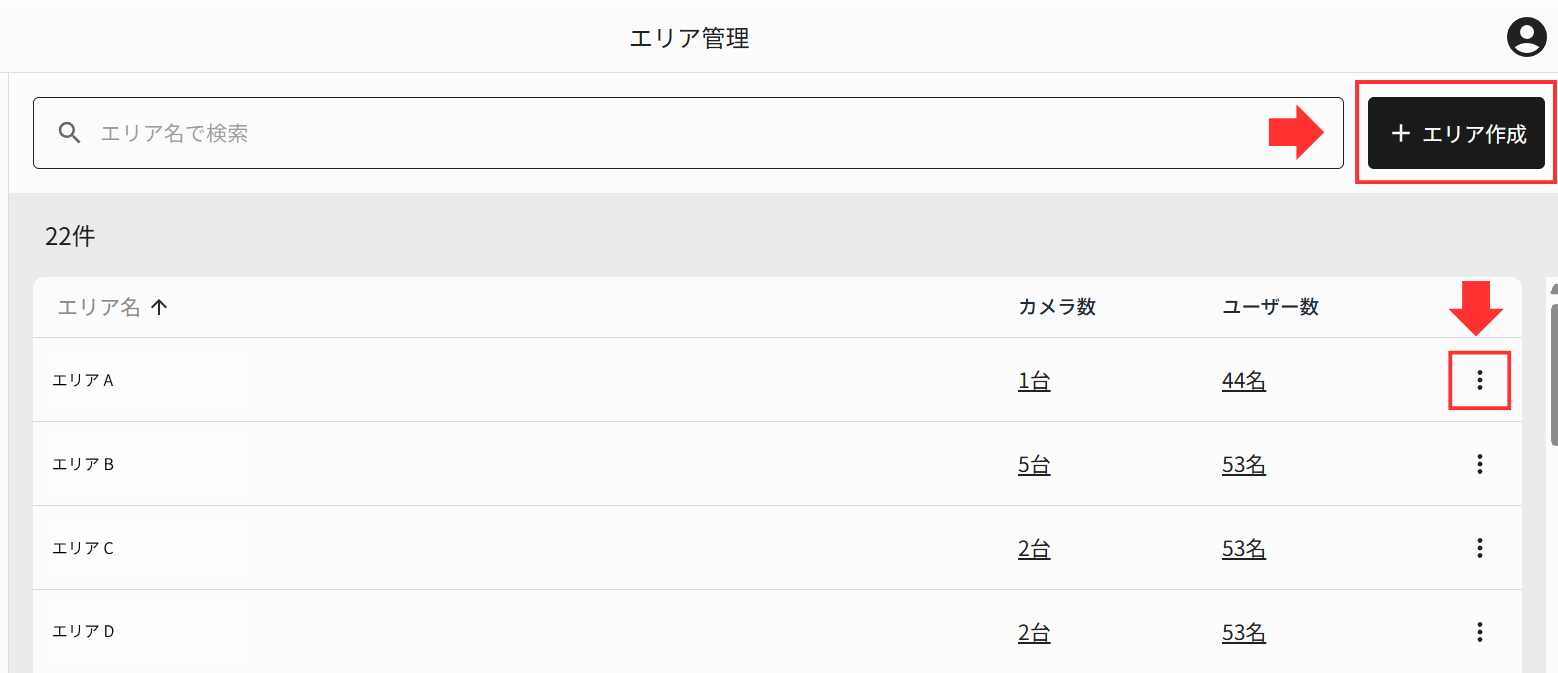Focus the エリア名で検索 search field
The height and width of the screenshot is (673, 1558).
(688, 133)
